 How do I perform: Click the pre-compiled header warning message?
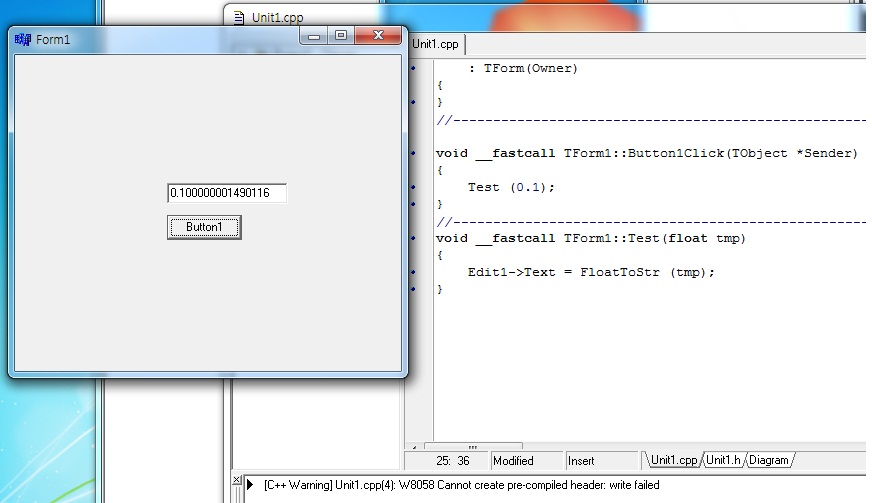[x=461, y=485]
